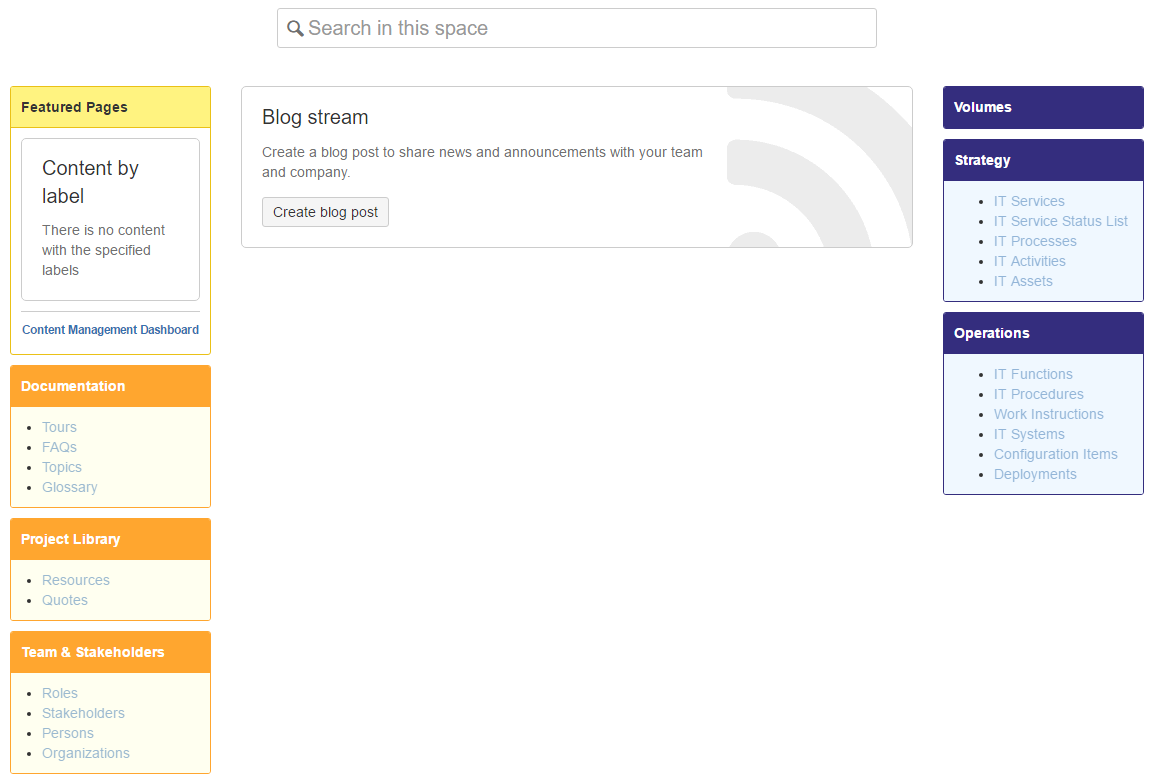The height and width of the screenshot is (777, 1161).
Task: Open the IT Services page
Action: tap(1029, 201)
